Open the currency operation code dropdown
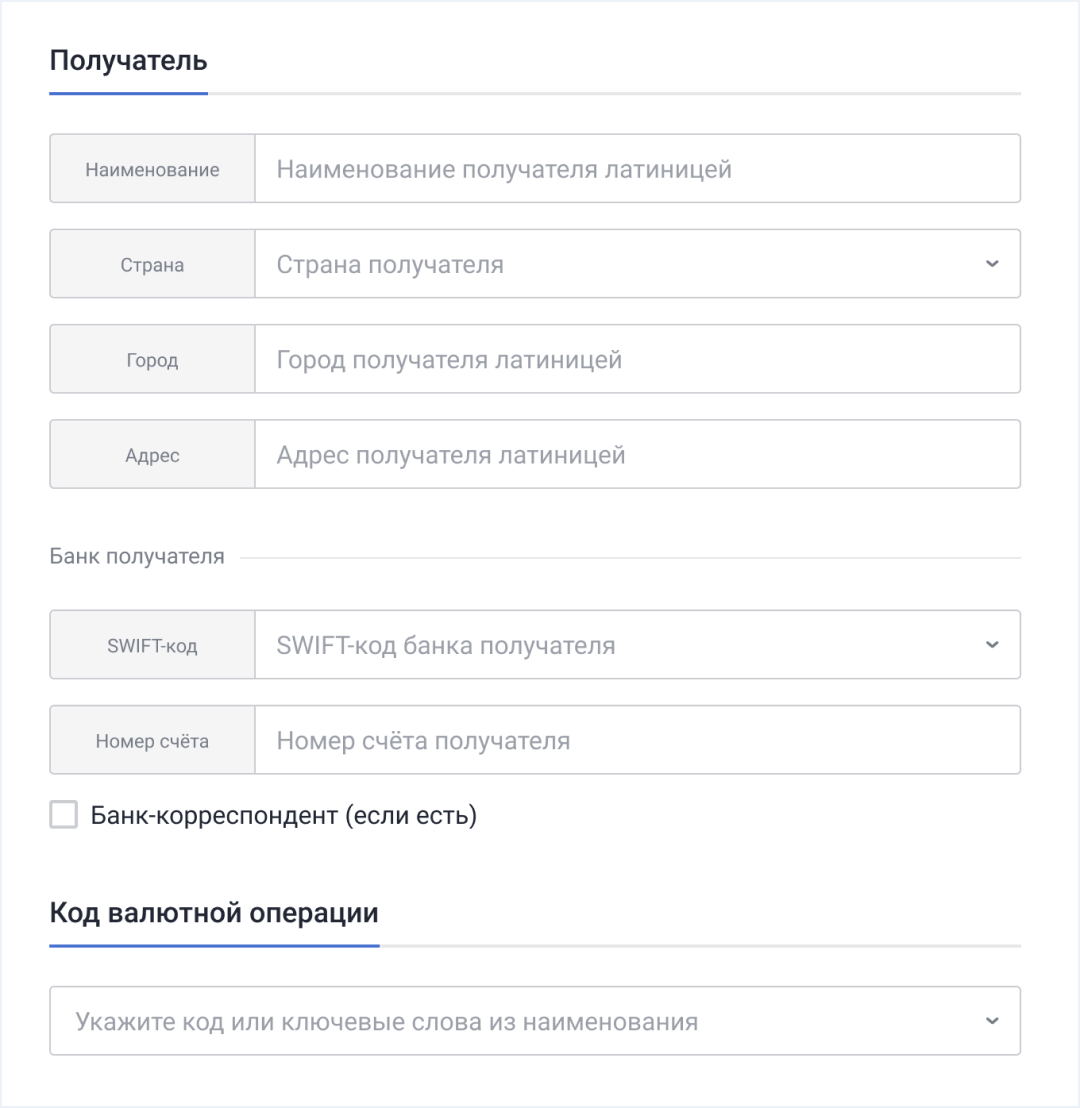Viewport: 1080px width, 1108px height. (520, 1022)
